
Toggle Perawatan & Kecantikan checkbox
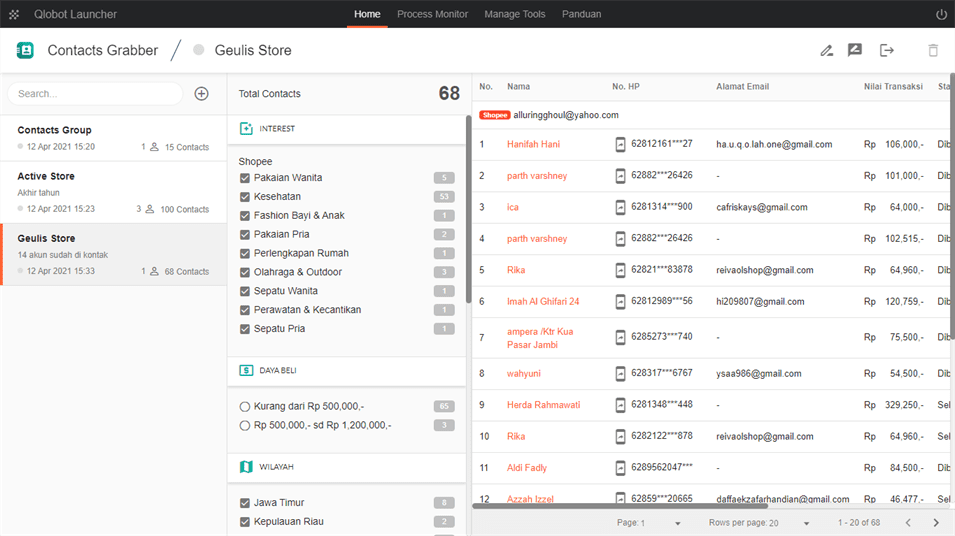coord(245,310)
